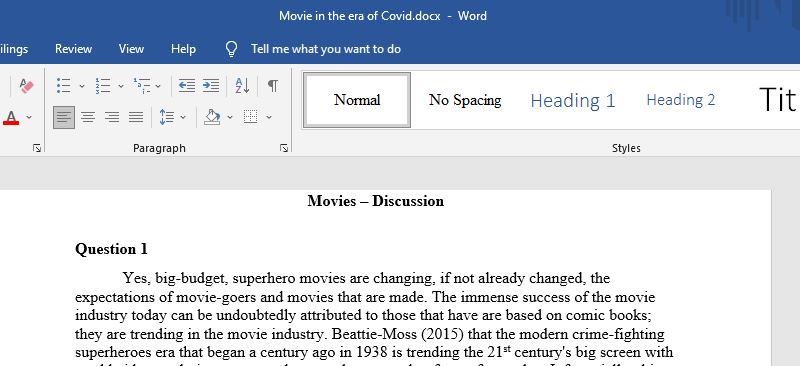The width and height of the screenshot is (800, 366).
Task: Insert a Numbering list
Action: [103, 85]
